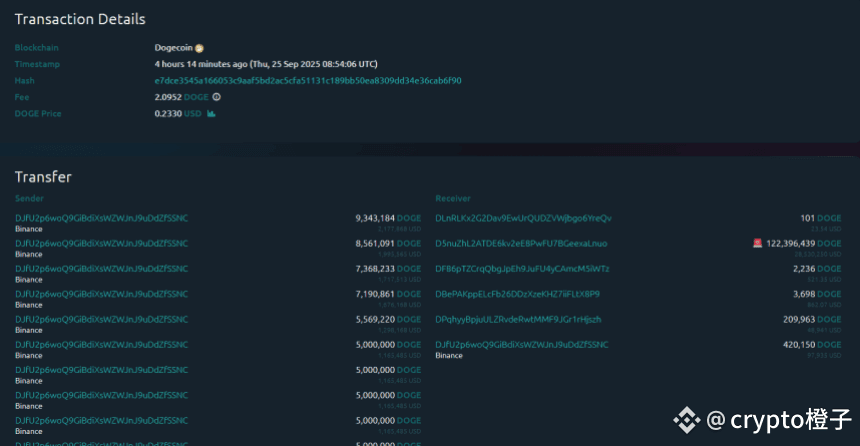Open the transaction hash link e7dce3545a...
Screen dimensions: 860x446
[x=307, y=80]
